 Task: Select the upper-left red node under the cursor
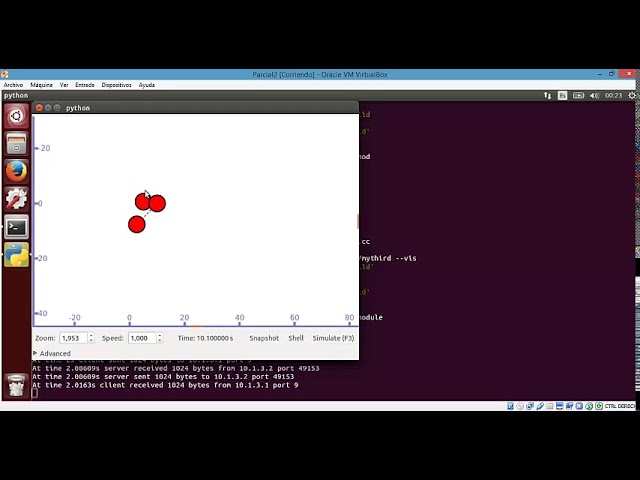click(142, 202)
